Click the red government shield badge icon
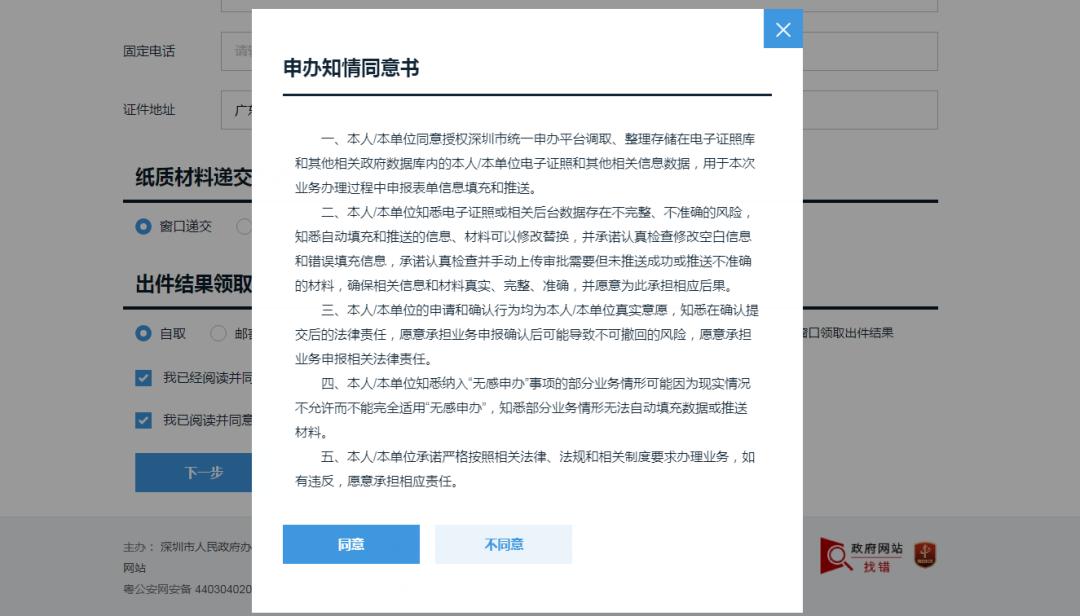 (923, 555)
